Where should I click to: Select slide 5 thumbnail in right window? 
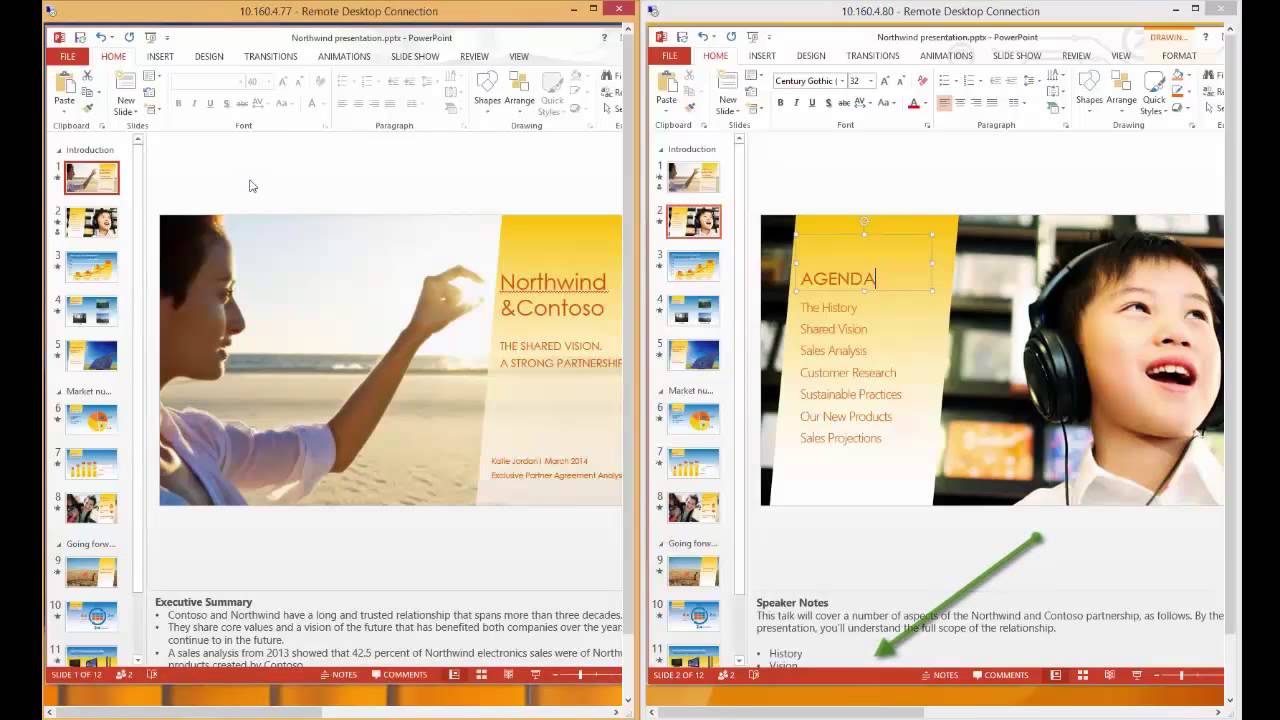point(693,355)
